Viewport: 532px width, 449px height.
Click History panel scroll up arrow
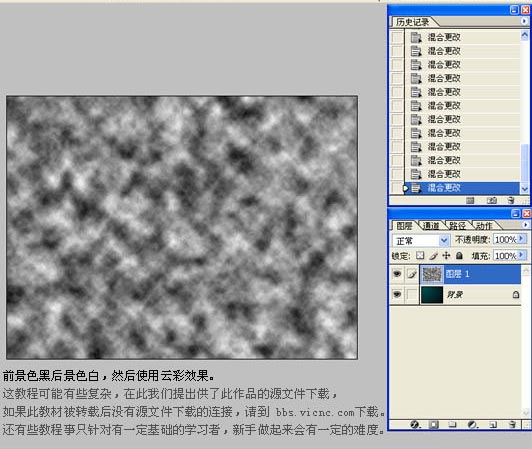point(525,35)
